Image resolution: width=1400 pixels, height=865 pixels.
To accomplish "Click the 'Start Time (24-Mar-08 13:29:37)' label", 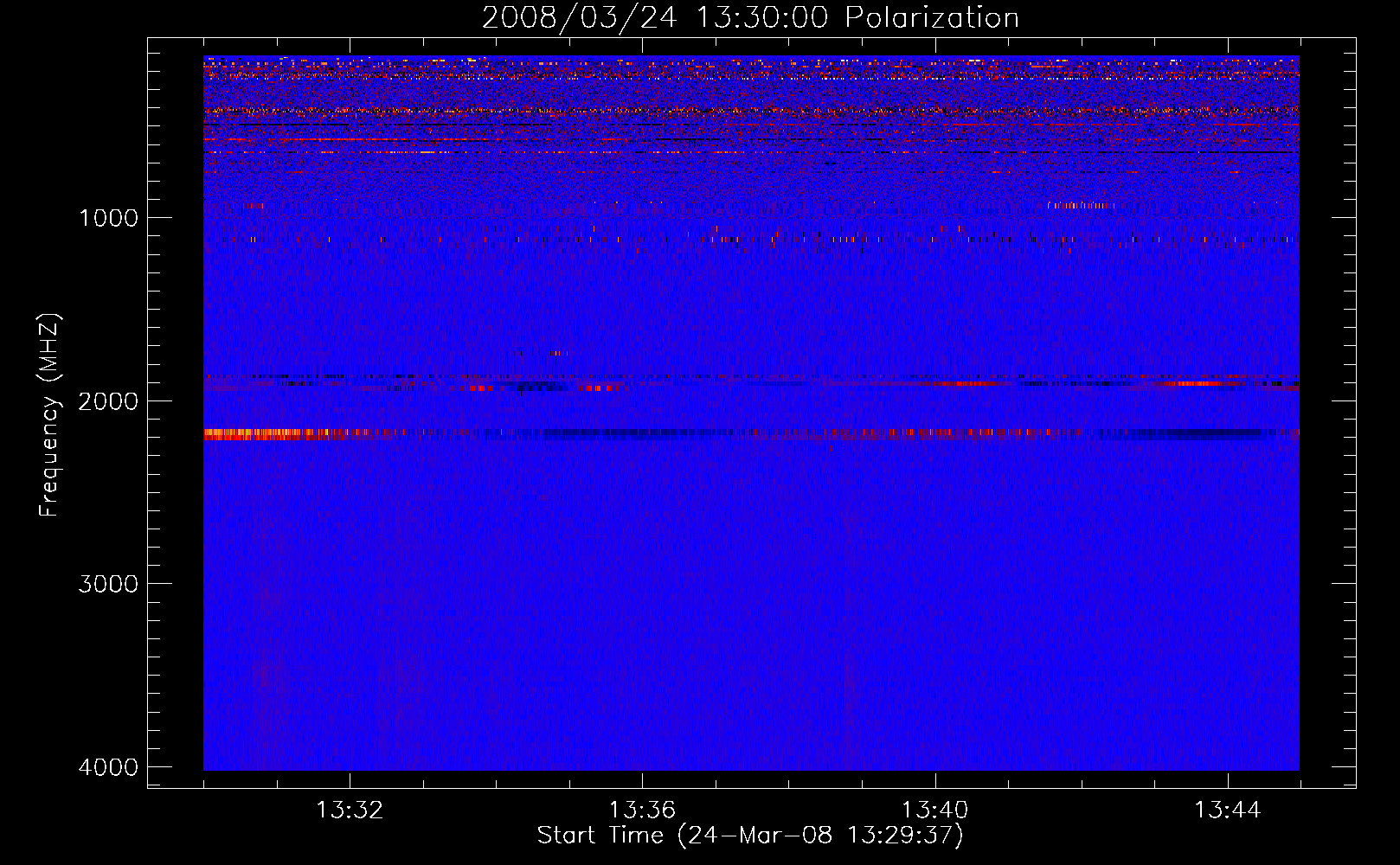I will coord(750,836).
